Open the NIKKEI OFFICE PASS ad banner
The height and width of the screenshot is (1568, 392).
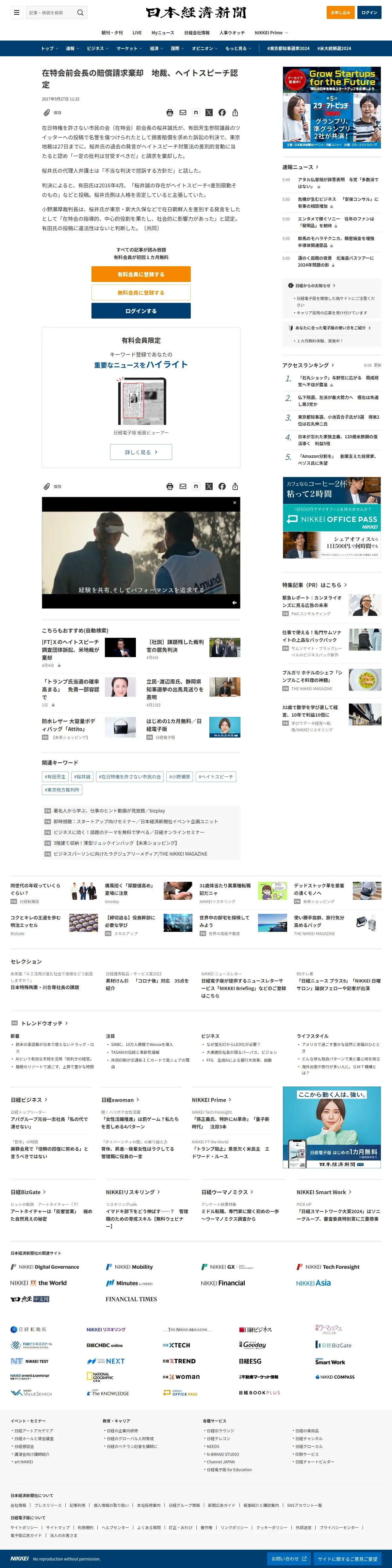point(332,518)
